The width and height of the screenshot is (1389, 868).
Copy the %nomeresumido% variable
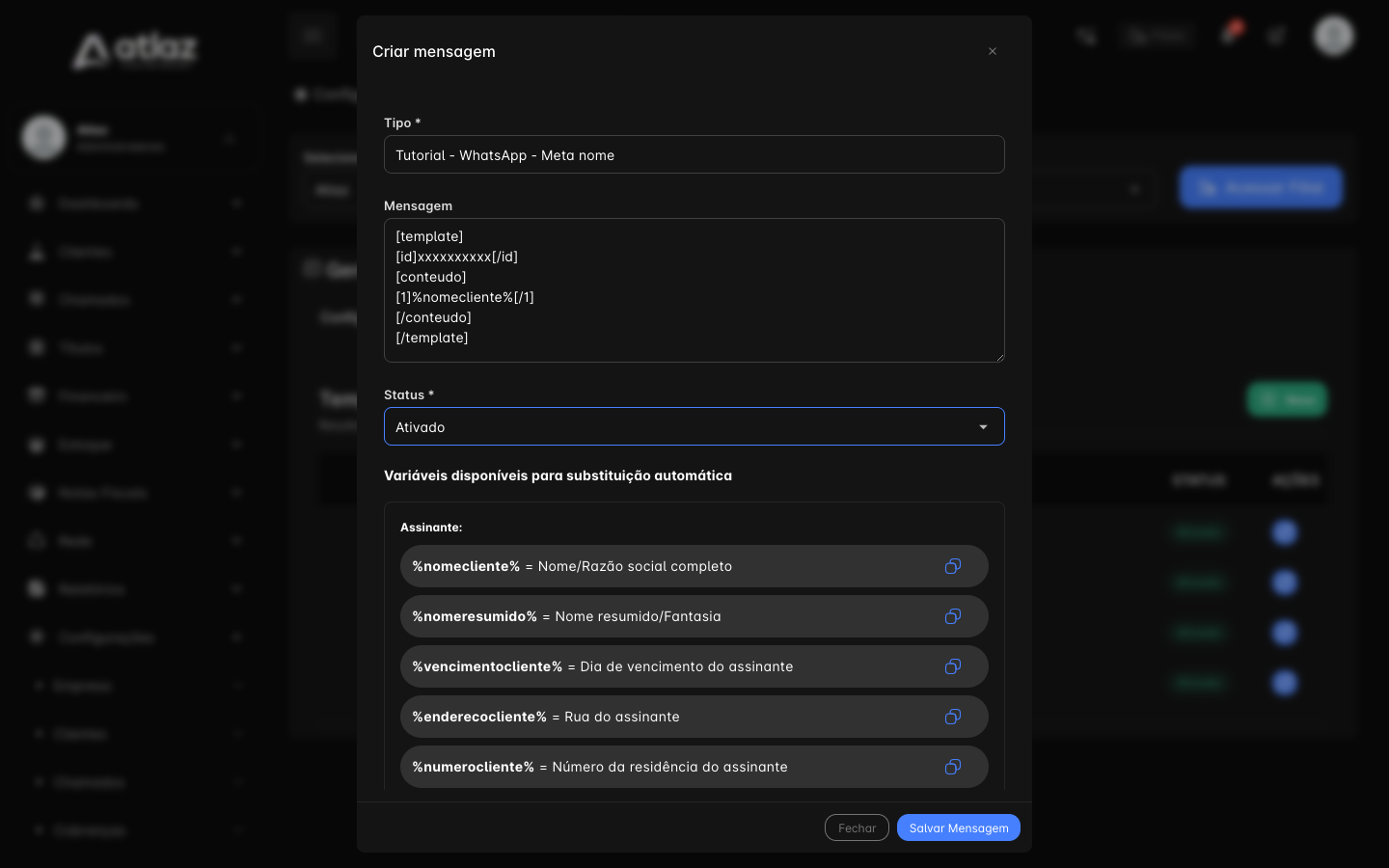953,616
